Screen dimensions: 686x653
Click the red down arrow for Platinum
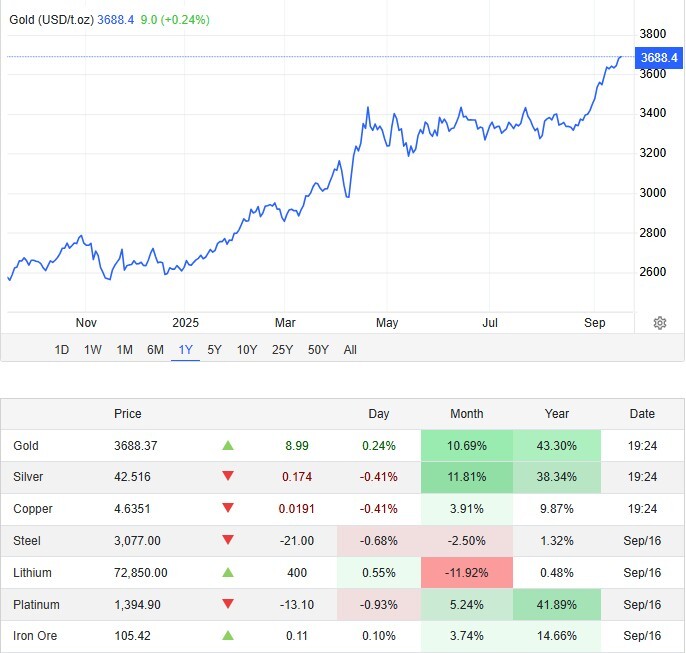228,605
